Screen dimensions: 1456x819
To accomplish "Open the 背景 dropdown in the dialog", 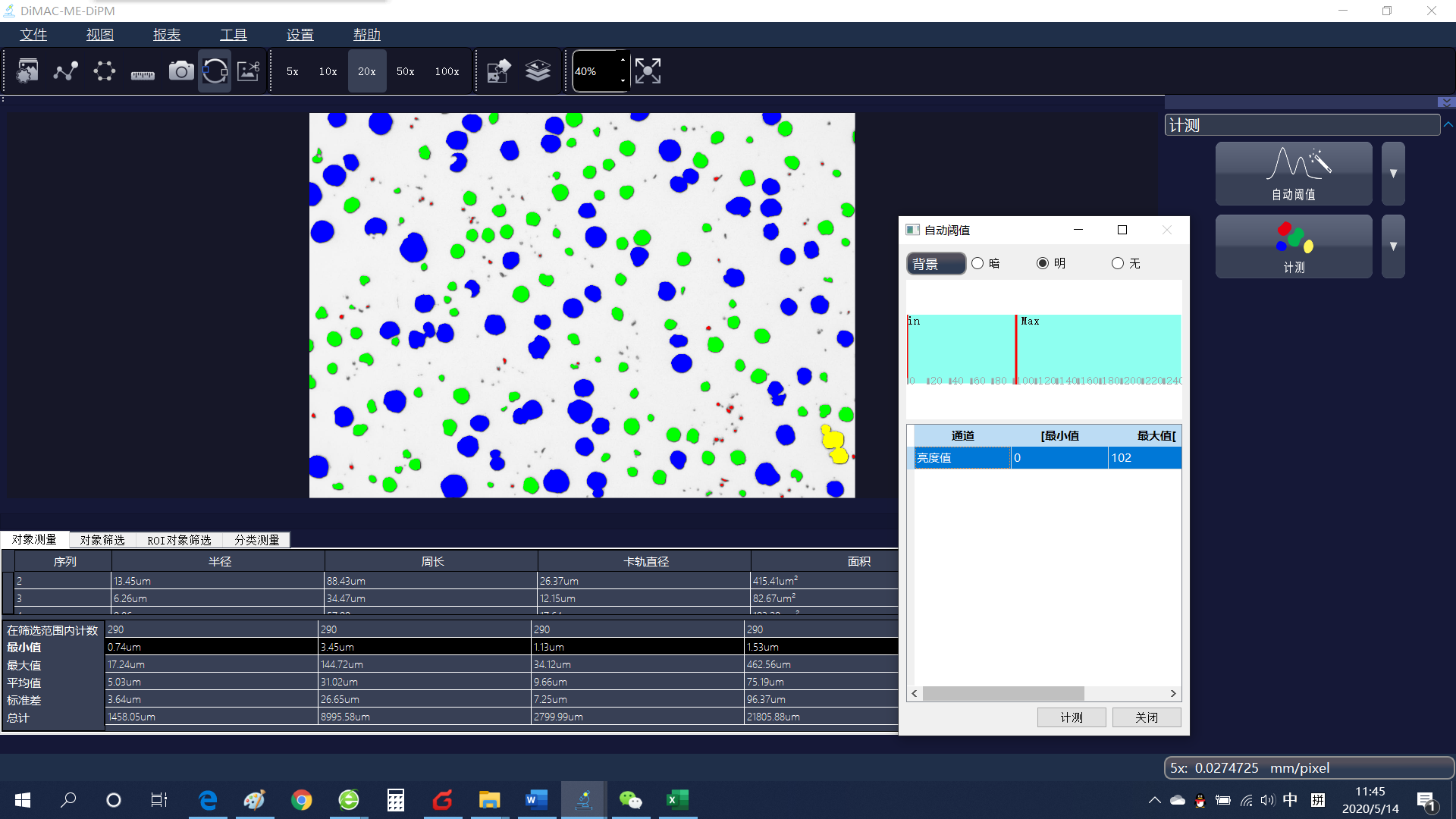I will point(936,263).
